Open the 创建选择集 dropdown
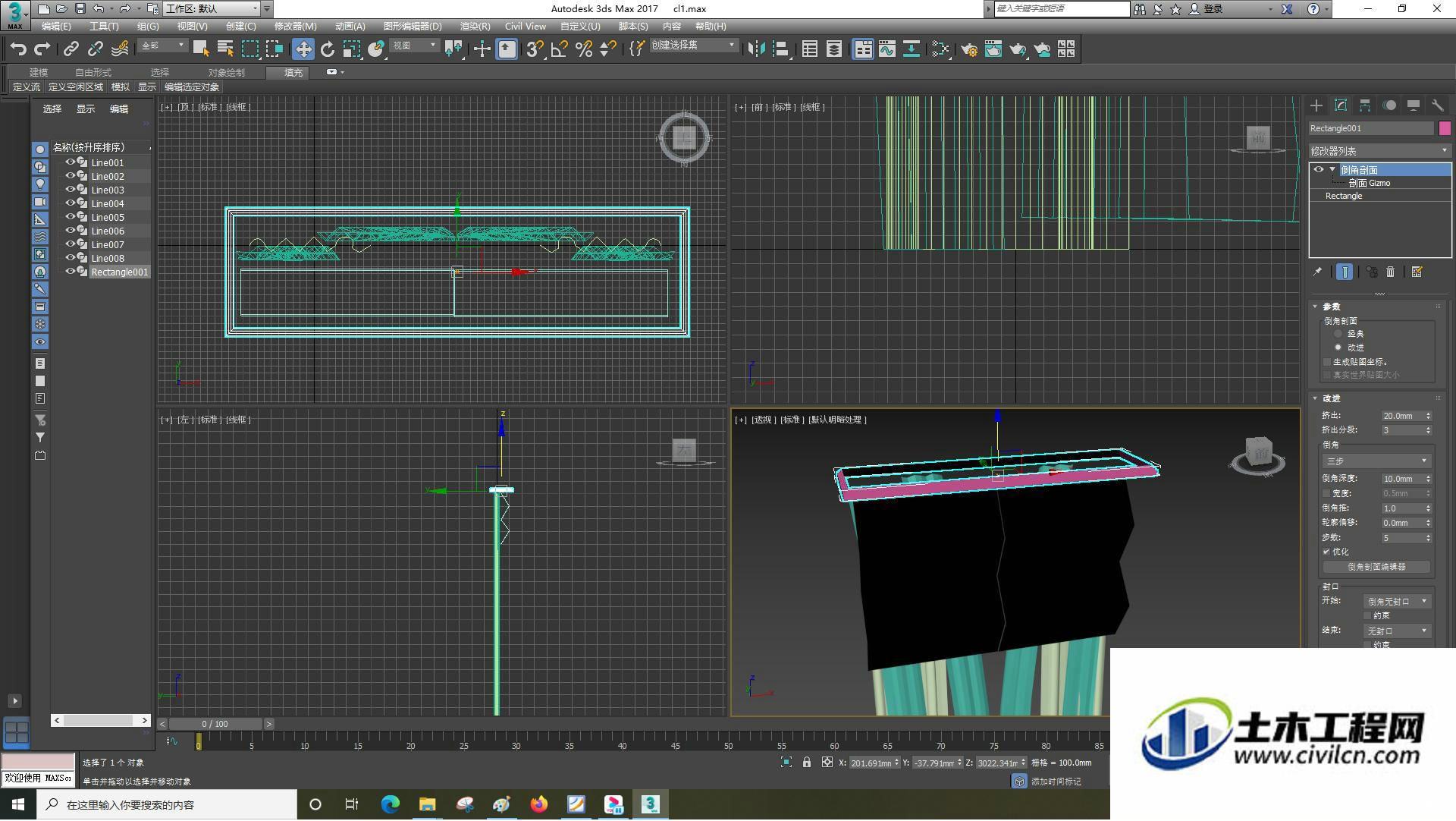This screenshot has width=1456, height=821. (693, 46)
